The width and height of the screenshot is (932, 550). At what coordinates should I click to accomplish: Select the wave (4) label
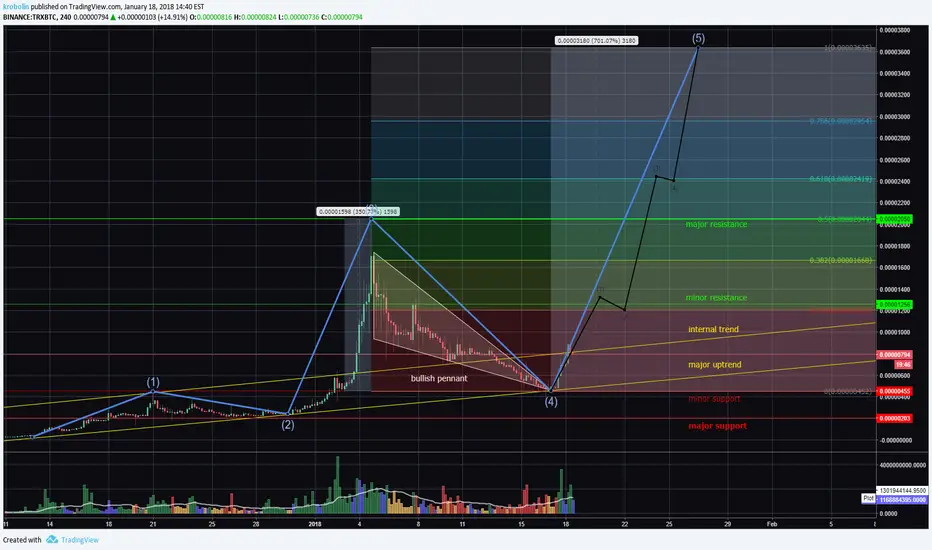551,401
